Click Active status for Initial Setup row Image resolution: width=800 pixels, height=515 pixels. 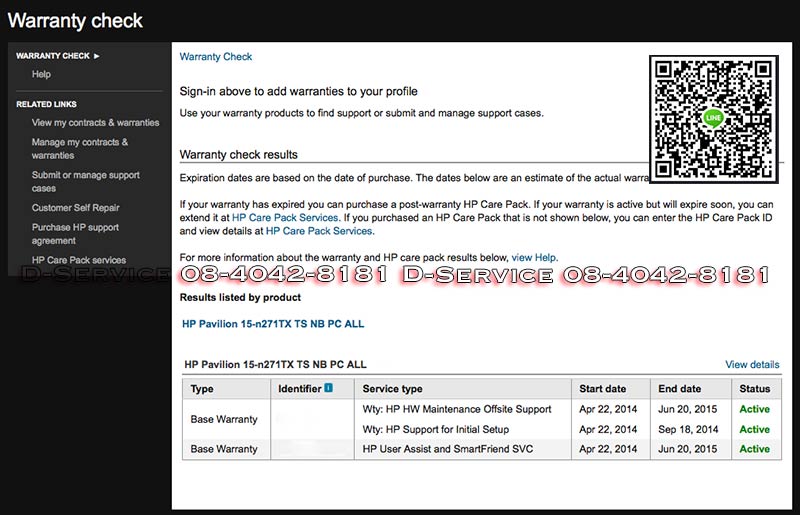(755, 429)
